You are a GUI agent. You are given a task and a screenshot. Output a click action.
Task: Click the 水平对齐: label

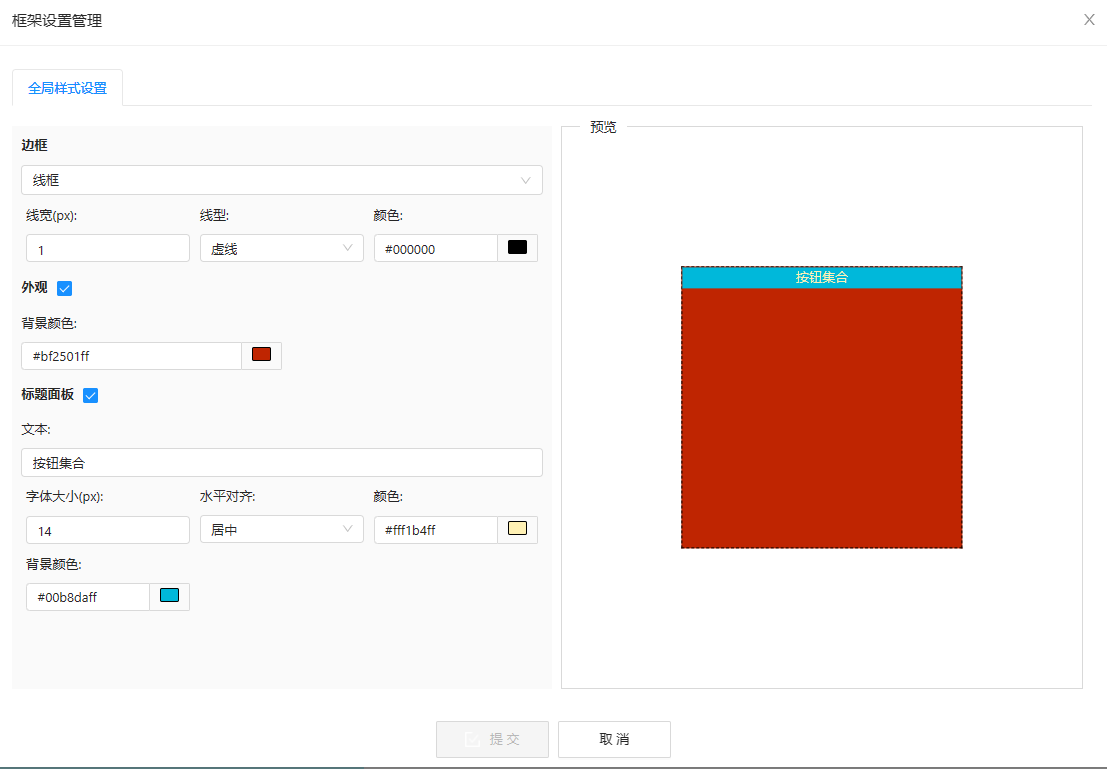click(x=227, y=496)
